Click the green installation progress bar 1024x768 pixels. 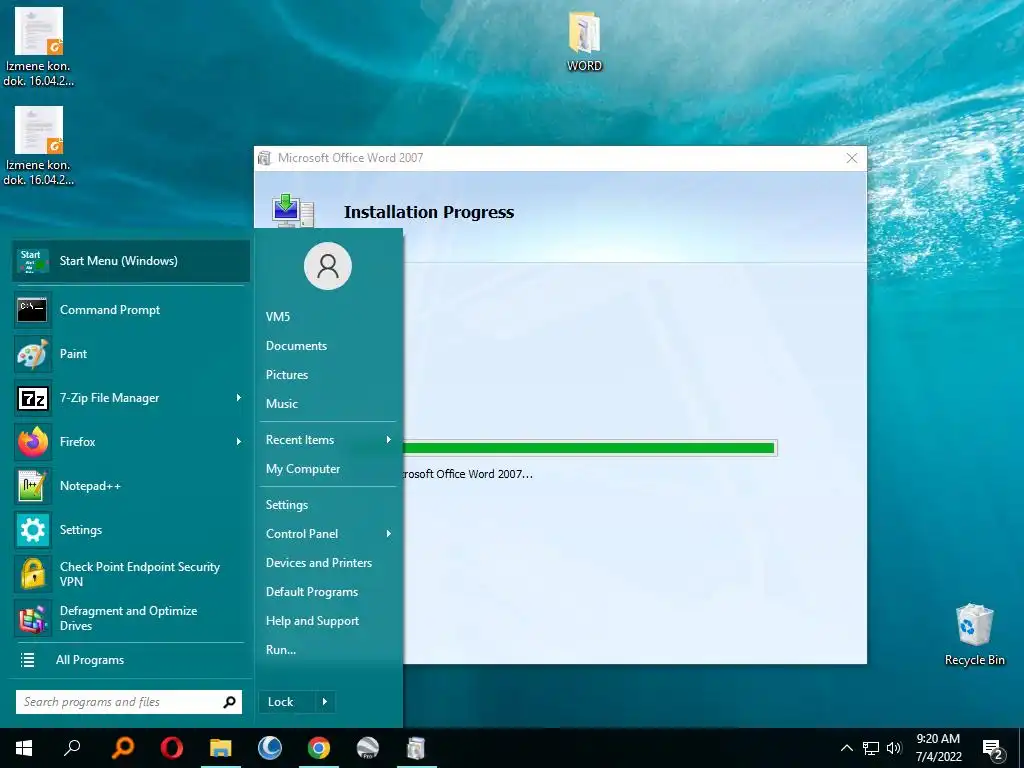pyautogui.click(x=588, y=448)
